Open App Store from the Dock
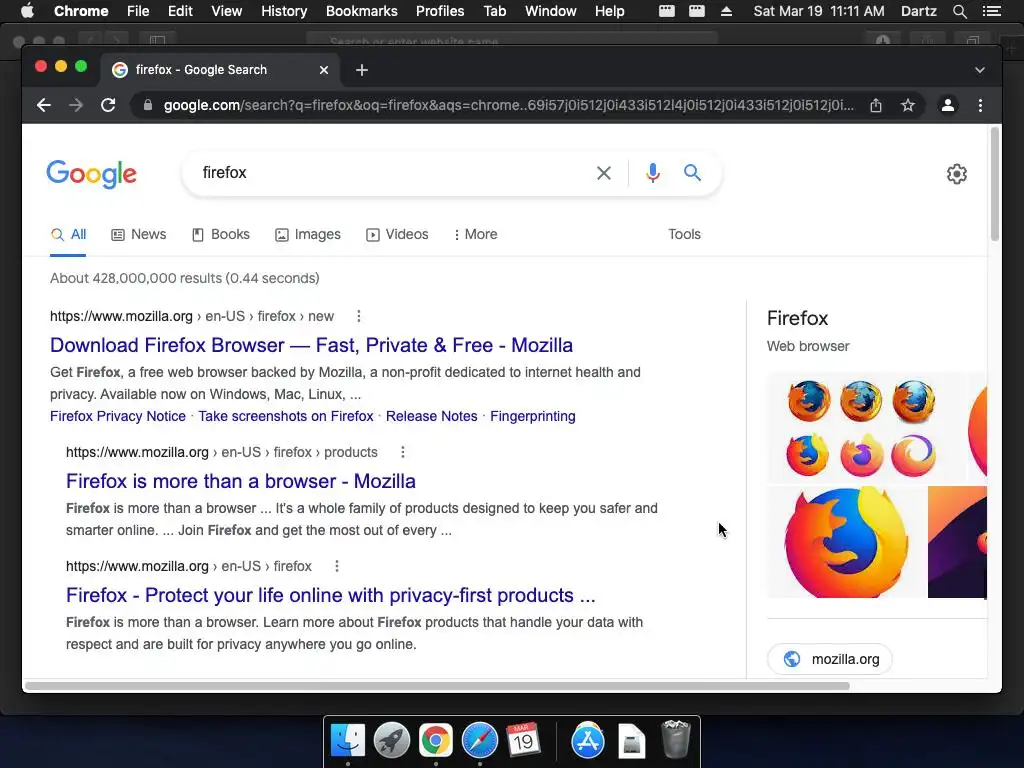The height and width of the screenshot is (768, 1024). pyautogui.click(x=588, y=741)
